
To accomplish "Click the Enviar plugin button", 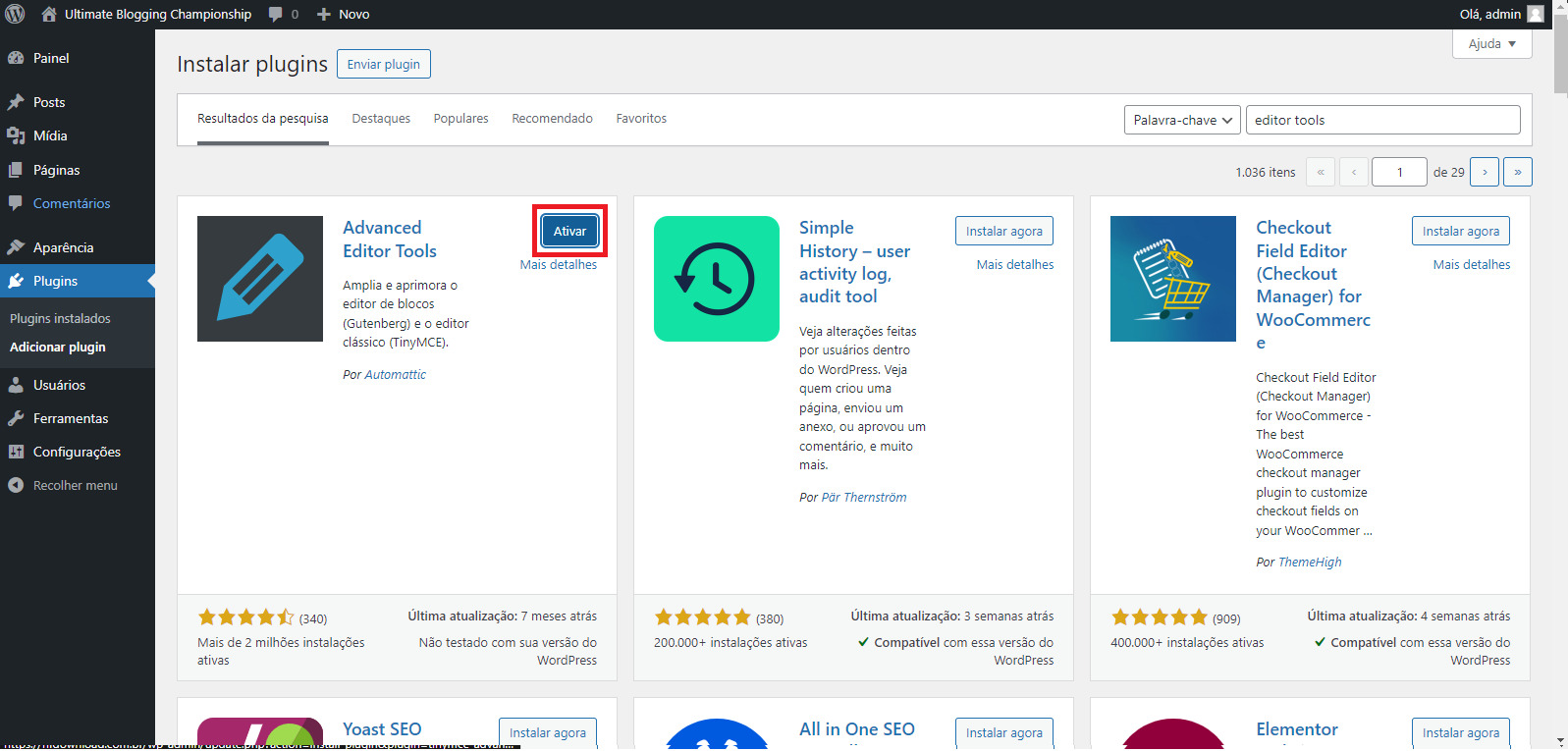I will coord(384,64).
